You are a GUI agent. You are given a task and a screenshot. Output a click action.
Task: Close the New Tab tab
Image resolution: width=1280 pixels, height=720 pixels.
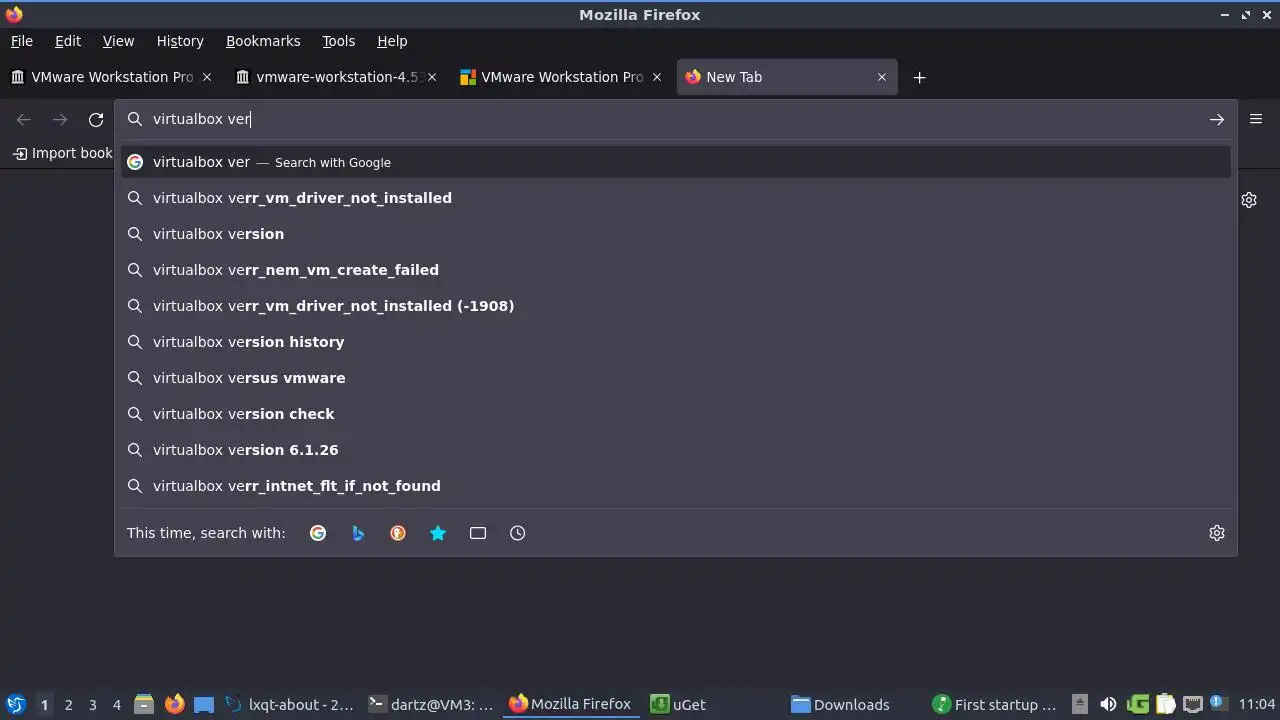(881, 77)
